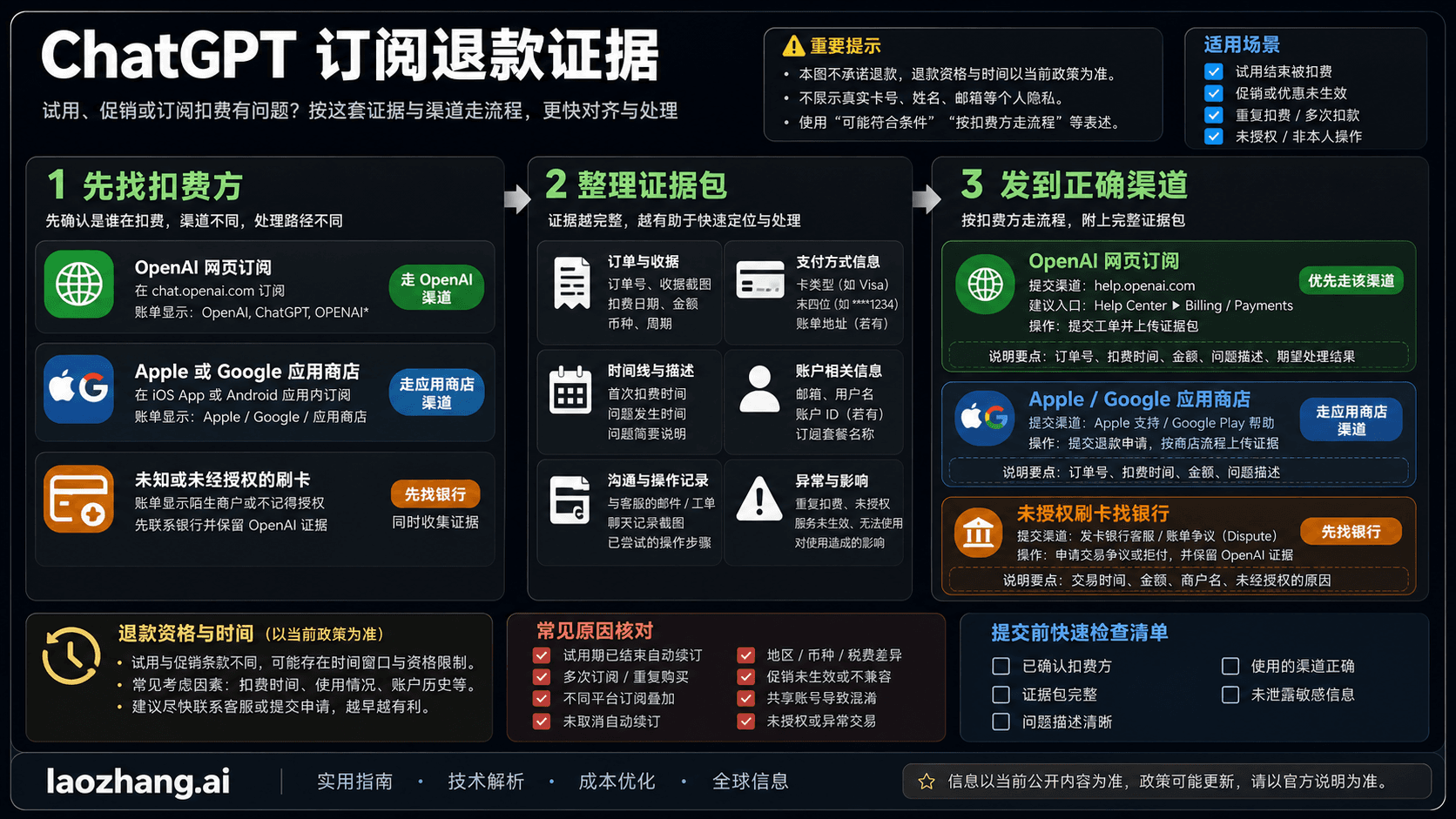This screenshot has height=819, width=1456.
Task: Click the blue 走应用商店渠道 button in step 3
Action: click(1351, 420)
